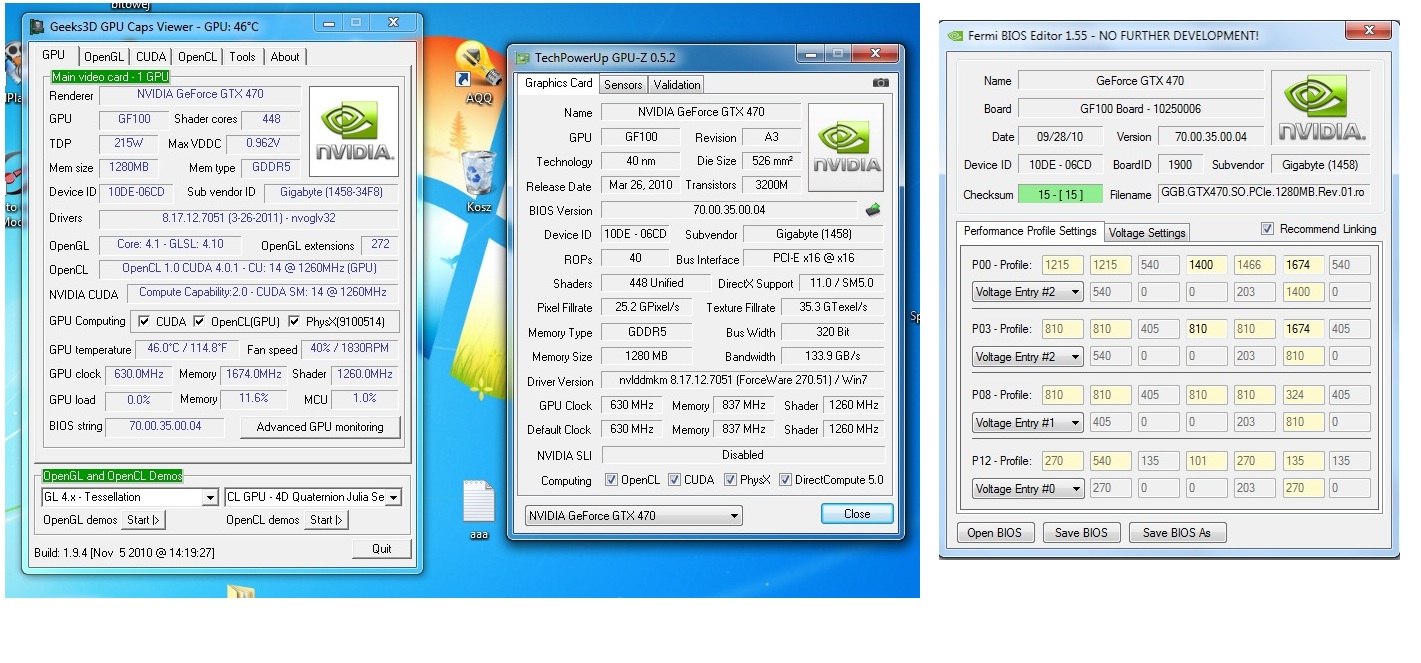Click the NVIDIA logo in GPU-Z window
The width and height of the screenshot is (1421, 663).
846,147
